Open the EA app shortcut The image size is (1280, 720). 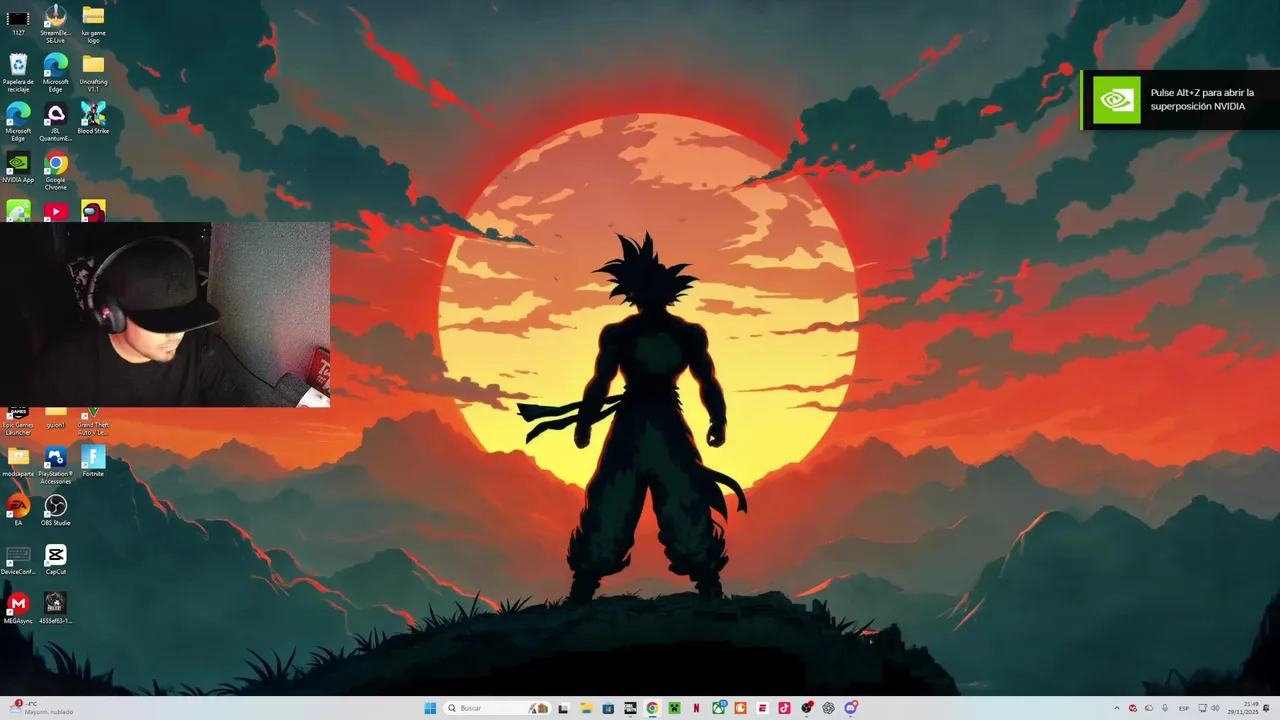click(x=18, y=511)
